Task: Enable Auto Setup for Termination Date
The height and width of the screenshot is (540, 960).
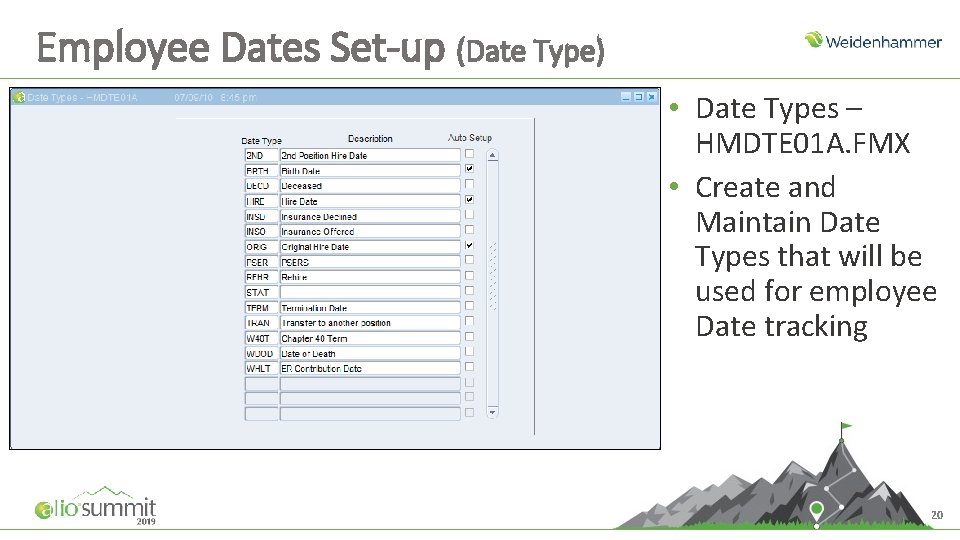Action: click(469, 306)
